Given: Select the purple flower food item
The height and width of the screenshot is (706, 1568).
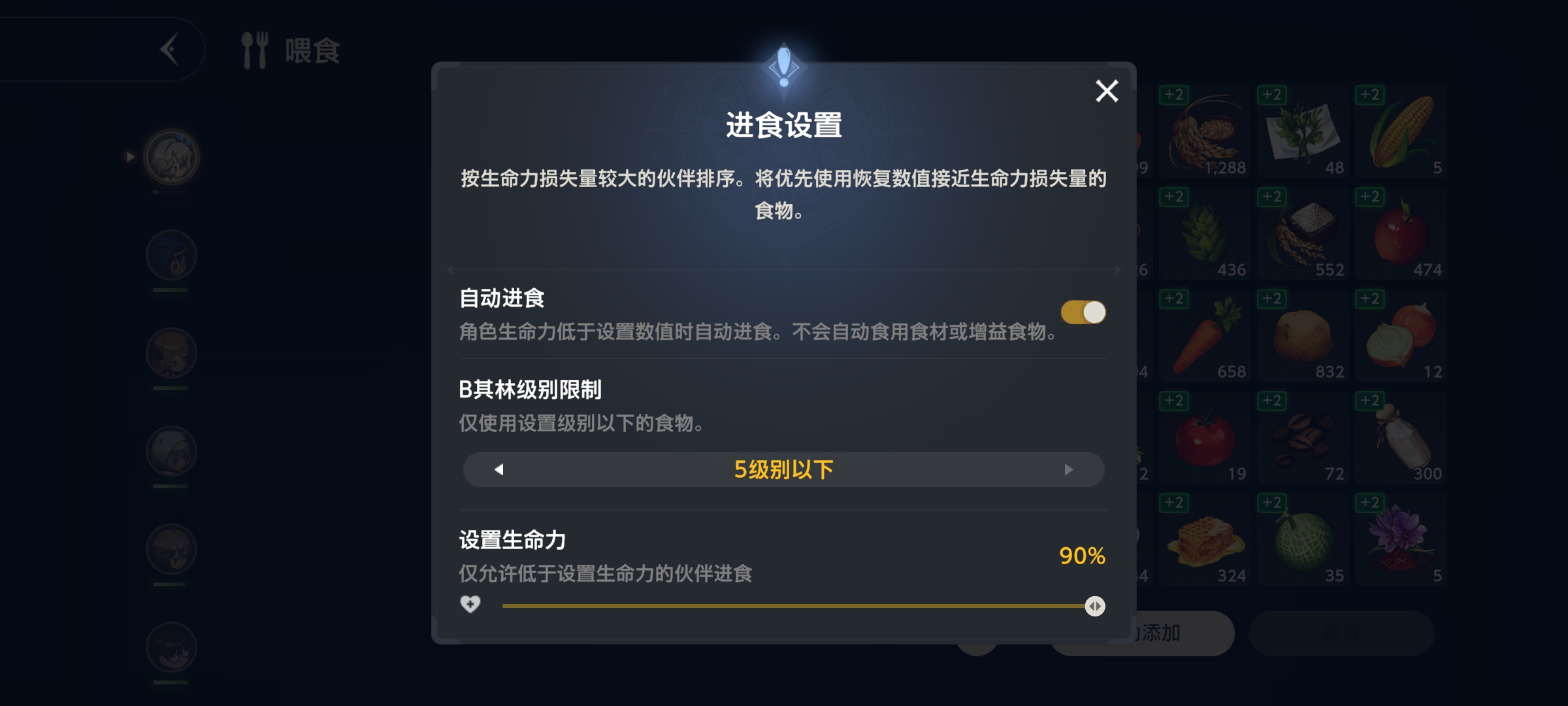Looking at the screenshot, I should click(1401, 539).
